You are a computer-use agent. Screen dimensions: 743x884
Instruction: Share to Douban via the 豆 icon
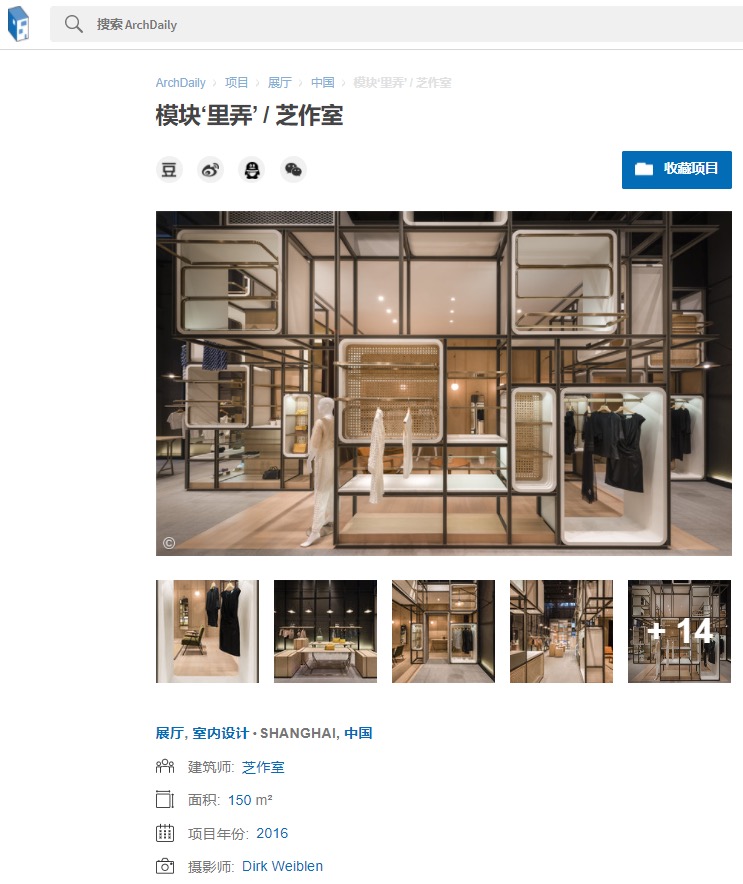pyautogui.click(x=169, y=170)
